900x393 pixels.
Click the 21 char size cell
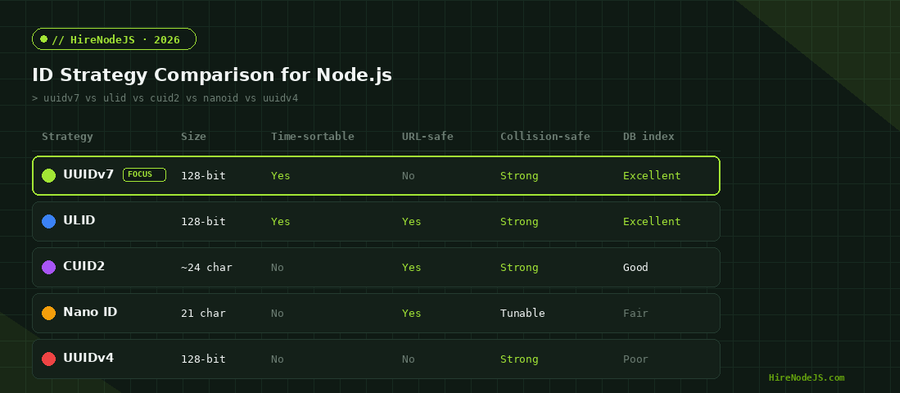[203, 313]
